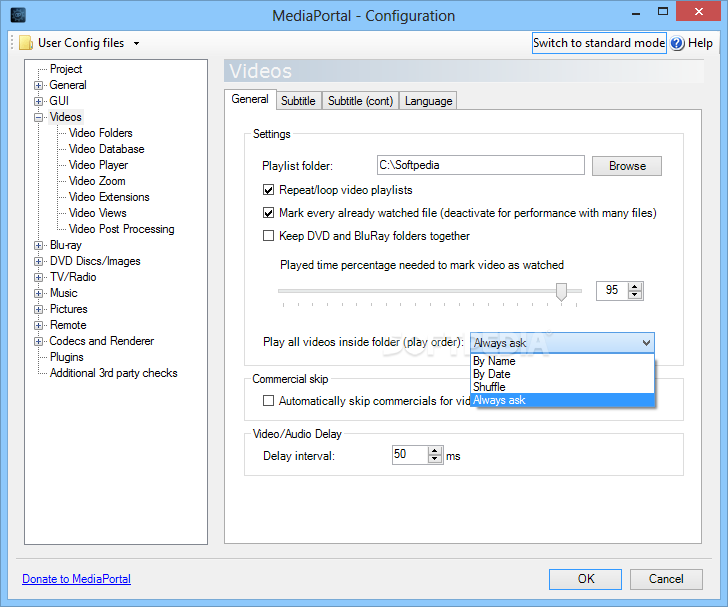Screen dimensions: 728x607
Task: Select the TV/Radio tree item label
Action: point(73,277)
